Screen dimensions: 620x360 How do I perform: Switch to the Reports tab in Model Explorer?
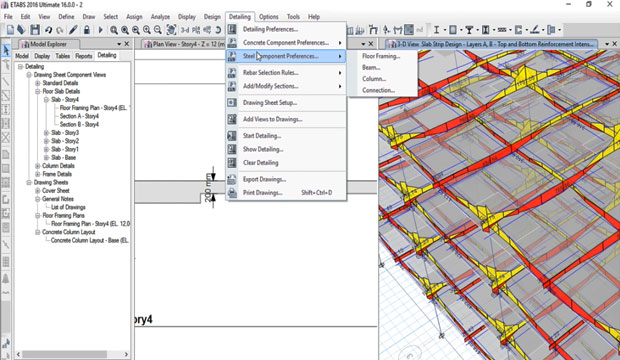point(83,56)
